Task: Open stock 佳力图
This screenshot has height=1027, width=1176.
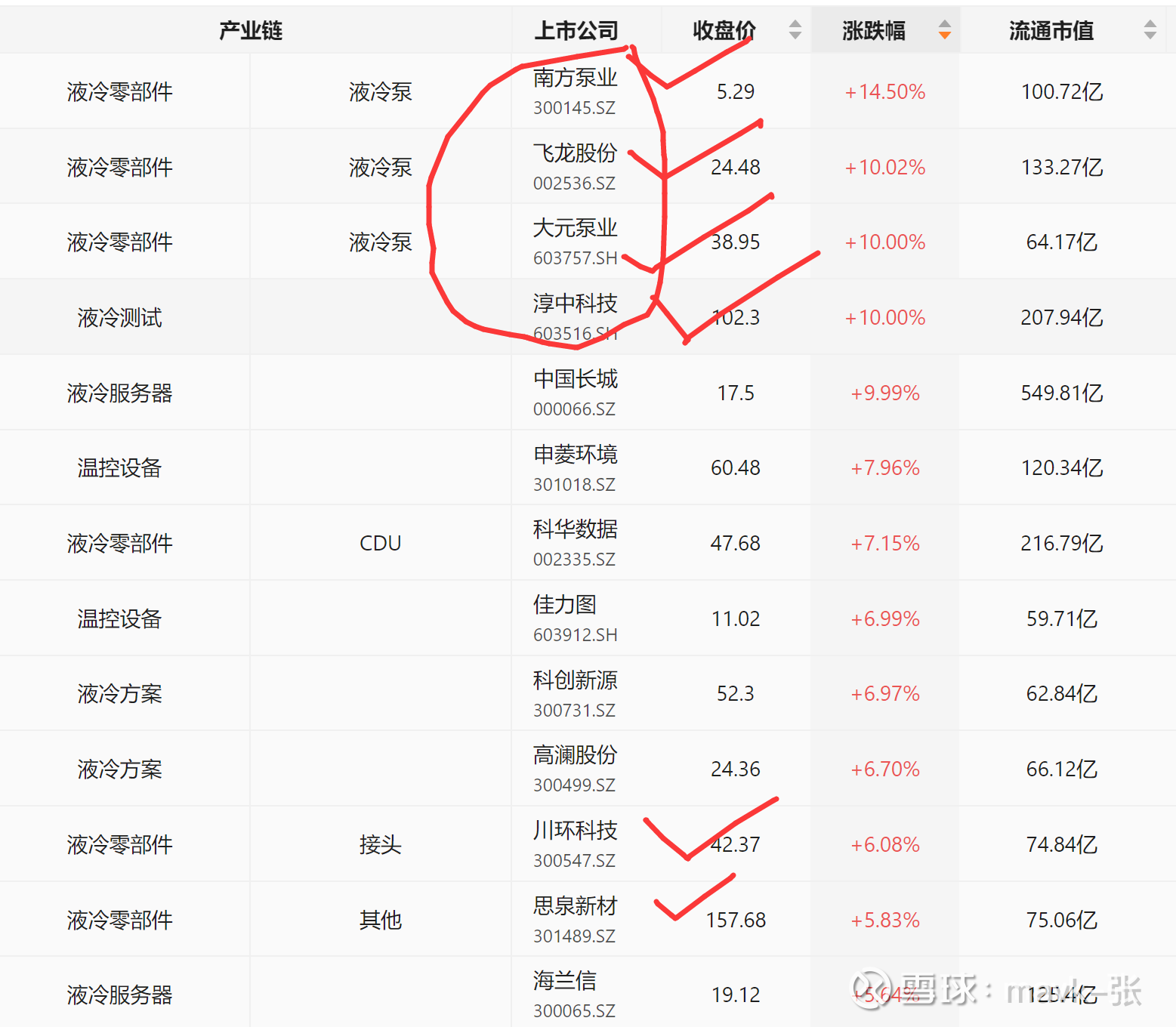Action: (x=565, y=605)
